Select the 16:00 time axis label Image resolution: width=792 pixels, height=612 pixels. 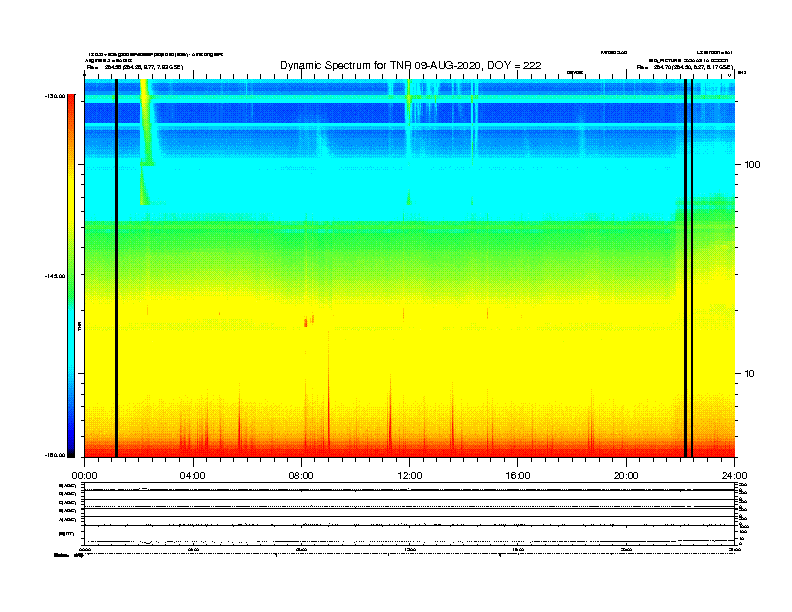[x=518, y=476]
